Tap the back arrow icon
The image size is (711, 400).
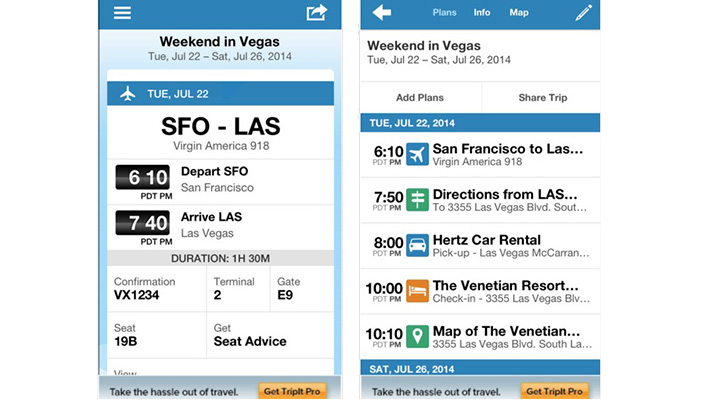pyautogui.click(x=381, y=12)
